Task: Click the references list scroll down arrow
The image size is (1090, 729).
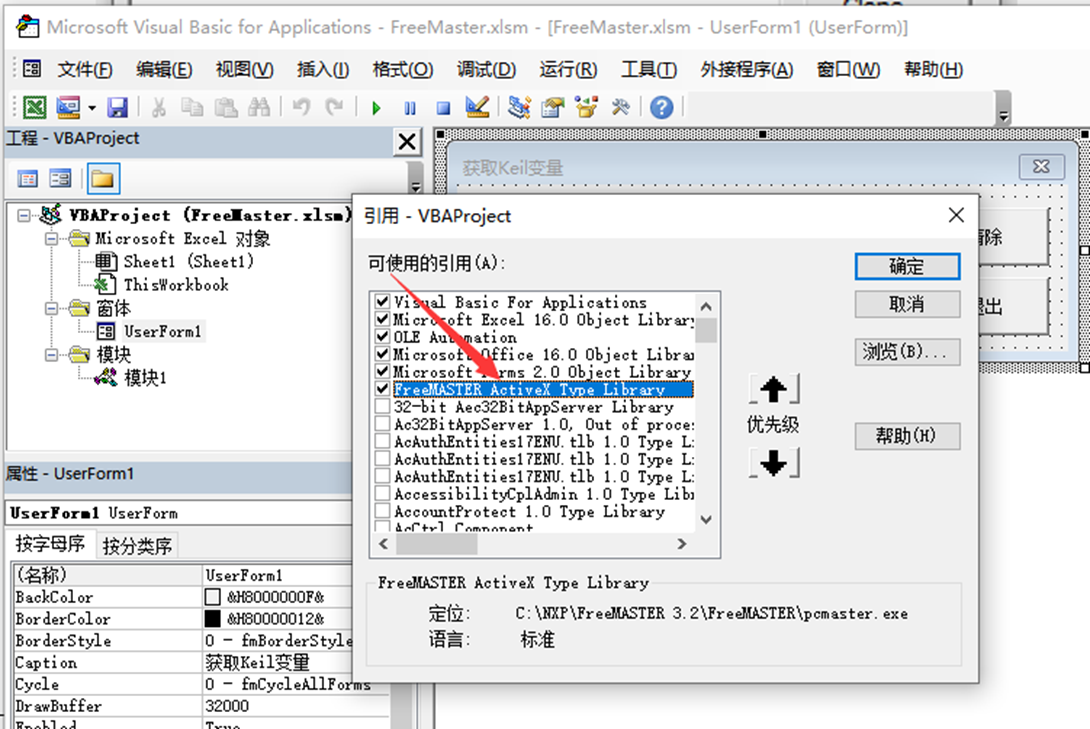Action: (x=706, y=520)
